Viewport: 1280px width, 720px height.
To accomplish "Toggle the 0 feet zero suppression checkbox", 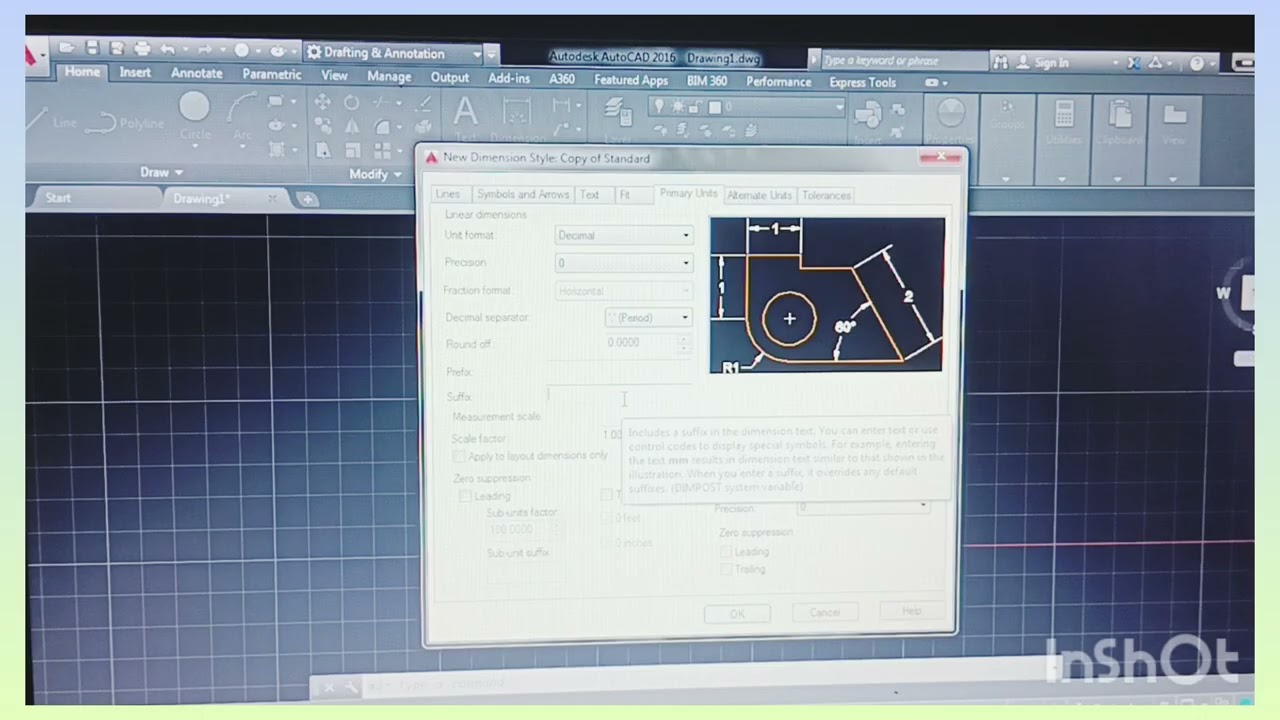I will click(606, 518).
